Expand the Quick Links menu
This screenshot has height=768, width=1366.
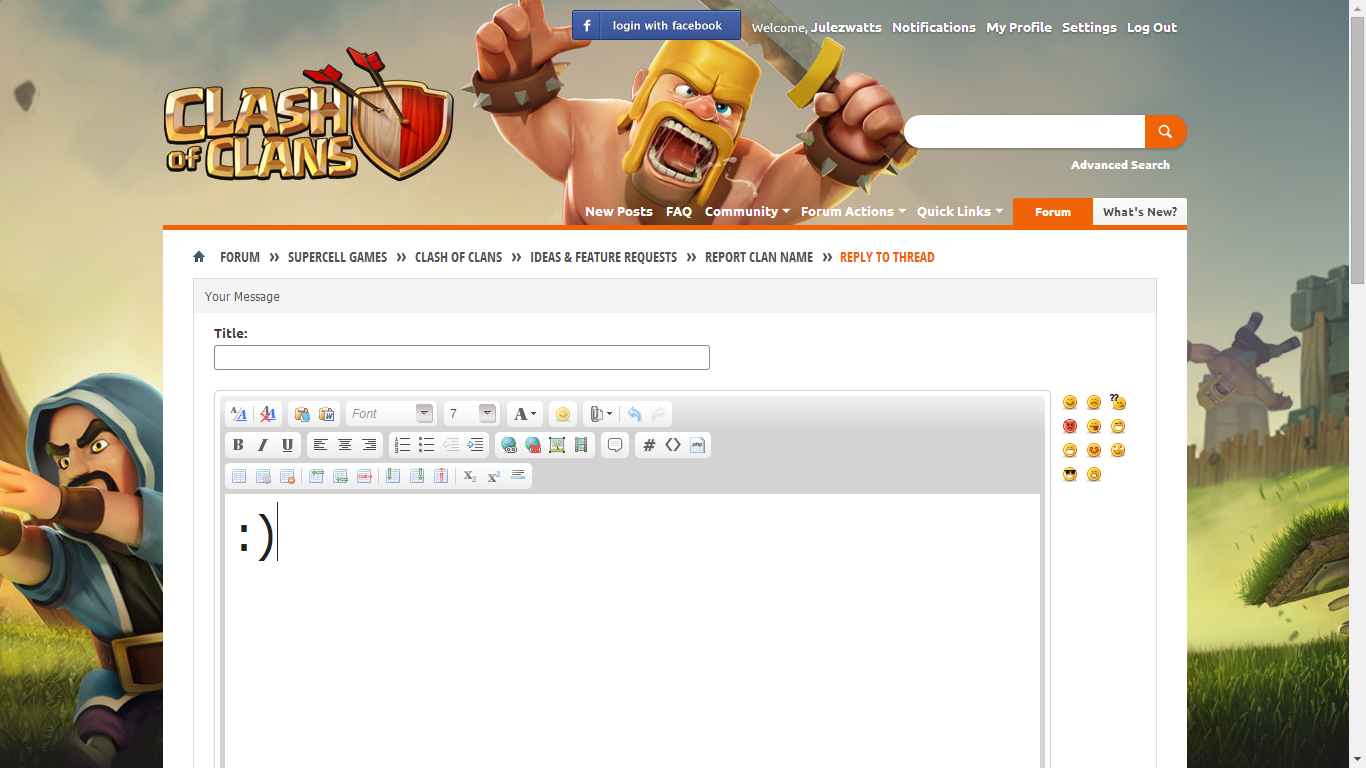960,212
